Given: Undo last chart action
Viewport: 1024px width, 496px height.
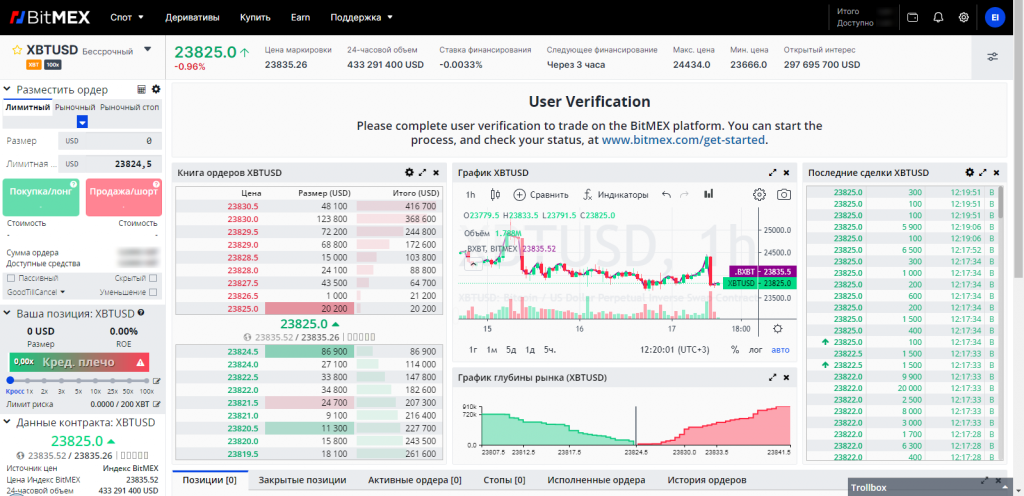Looking at the screenshot, I should (x=667, y=194).
